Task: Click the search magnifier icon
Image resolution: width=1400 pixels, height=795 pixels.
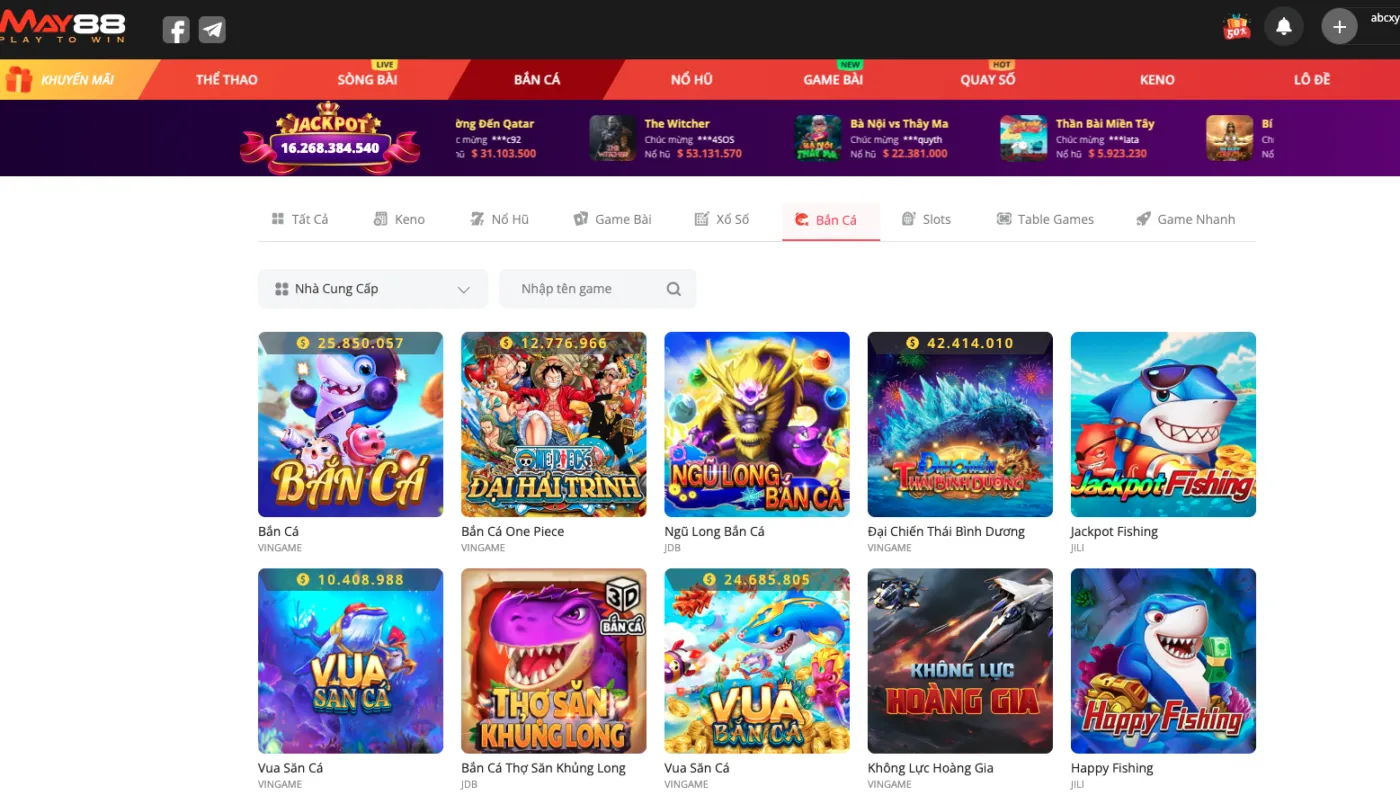Action: (x=674, y=289)
